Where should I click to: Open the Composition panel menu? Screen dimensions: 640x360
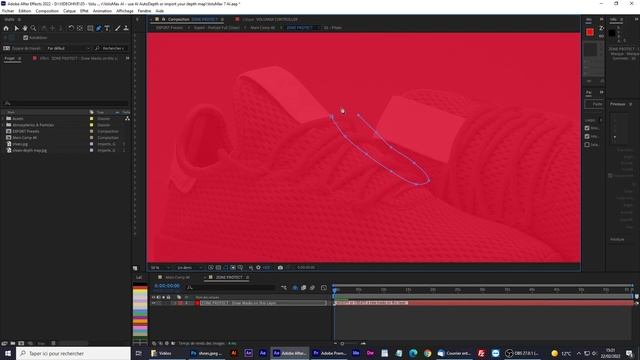[222, 19]
